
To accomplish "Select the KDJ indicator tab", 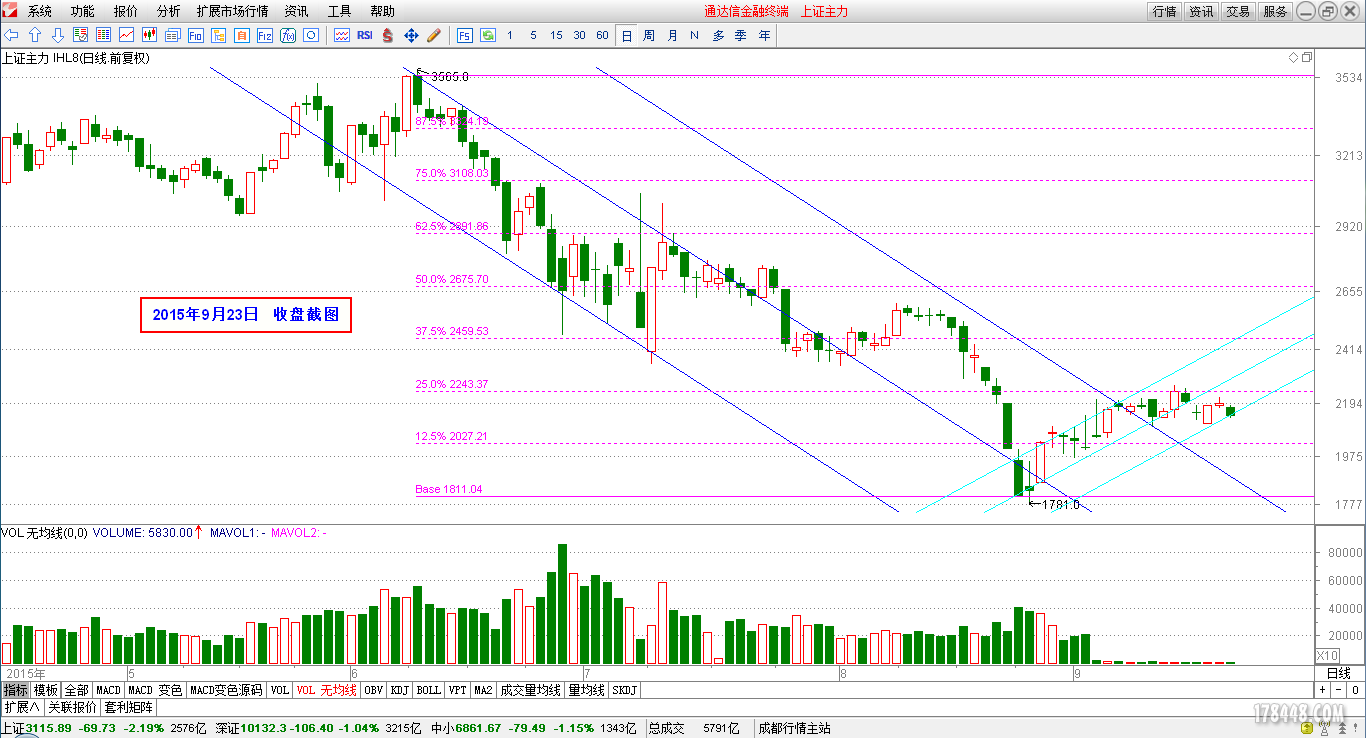I will coord(400,690).
